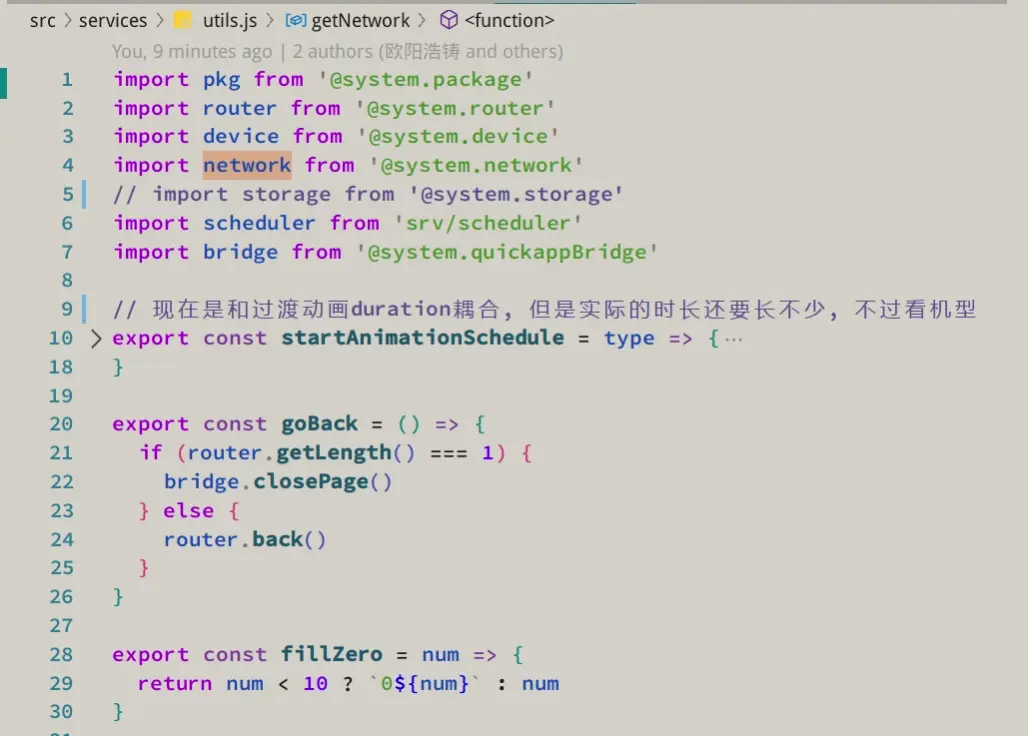1028x736 pixels.
Task: Click the 'You, 9 minutes ago' blame annotation
Action: click(x=191, y=51)
